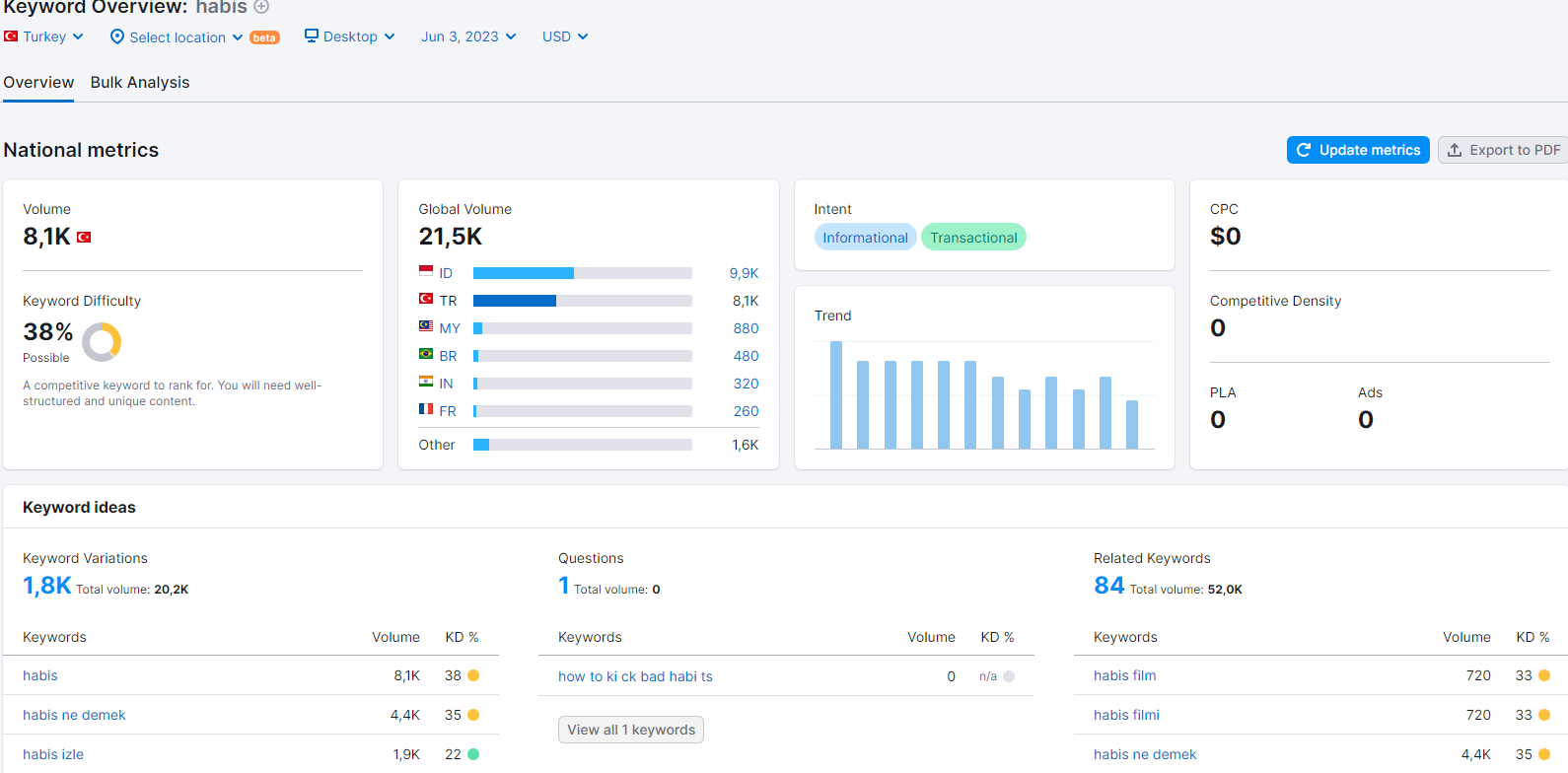
Task: Open the habis film related keyword
Action: [x=1124, y=675]
